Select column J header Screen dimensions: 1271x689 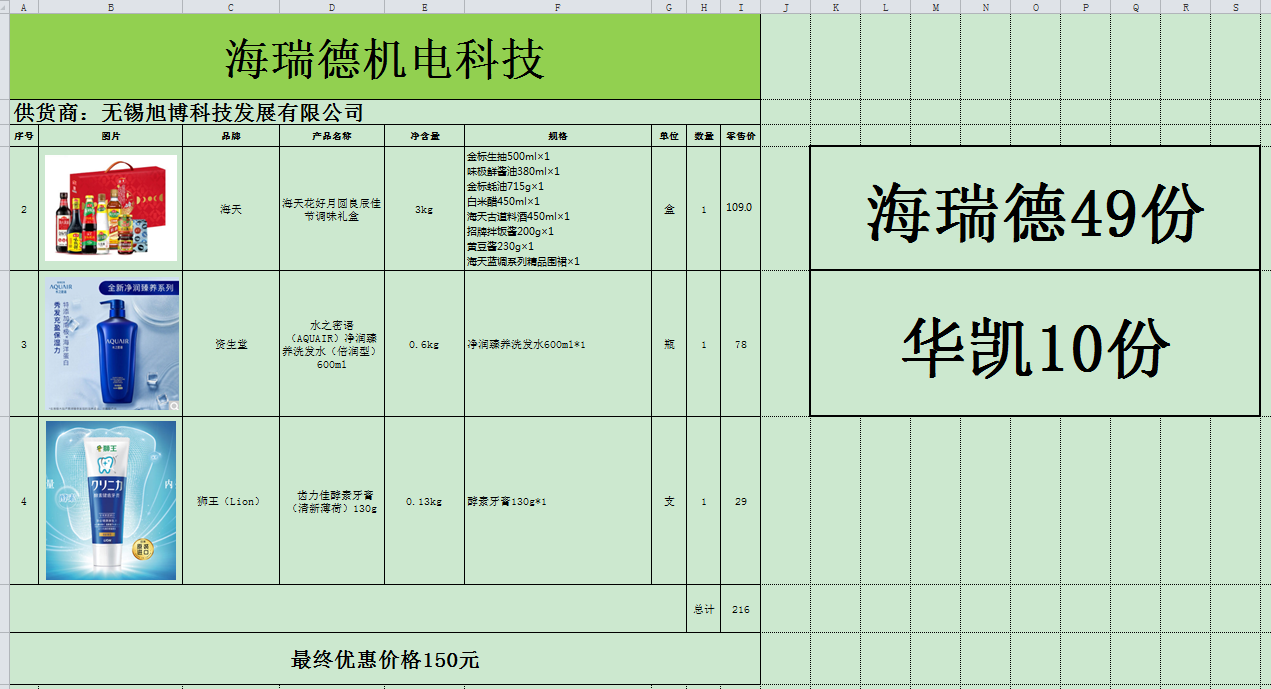[x=786, y=7]
